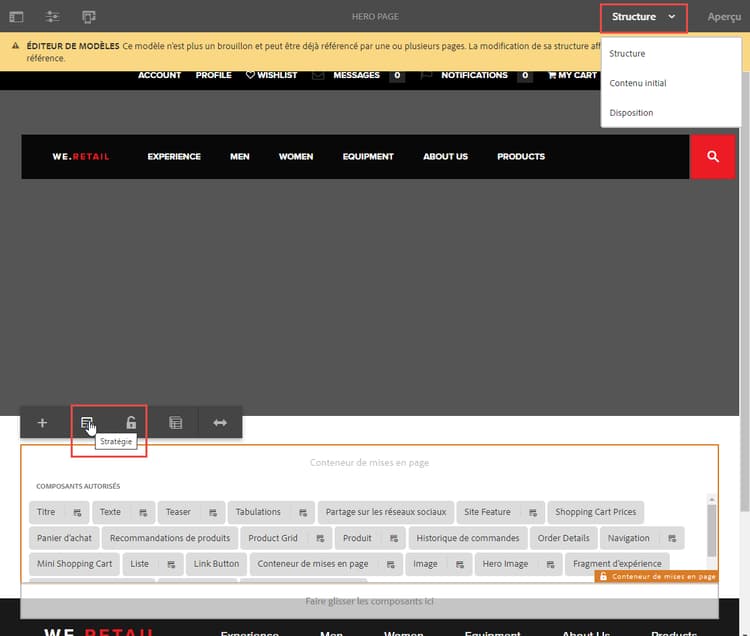Image resolution: width=750 pixels, height=636 pixels.
Task: Open policy icon for Navigation component
Action: [x=672, y=538]
